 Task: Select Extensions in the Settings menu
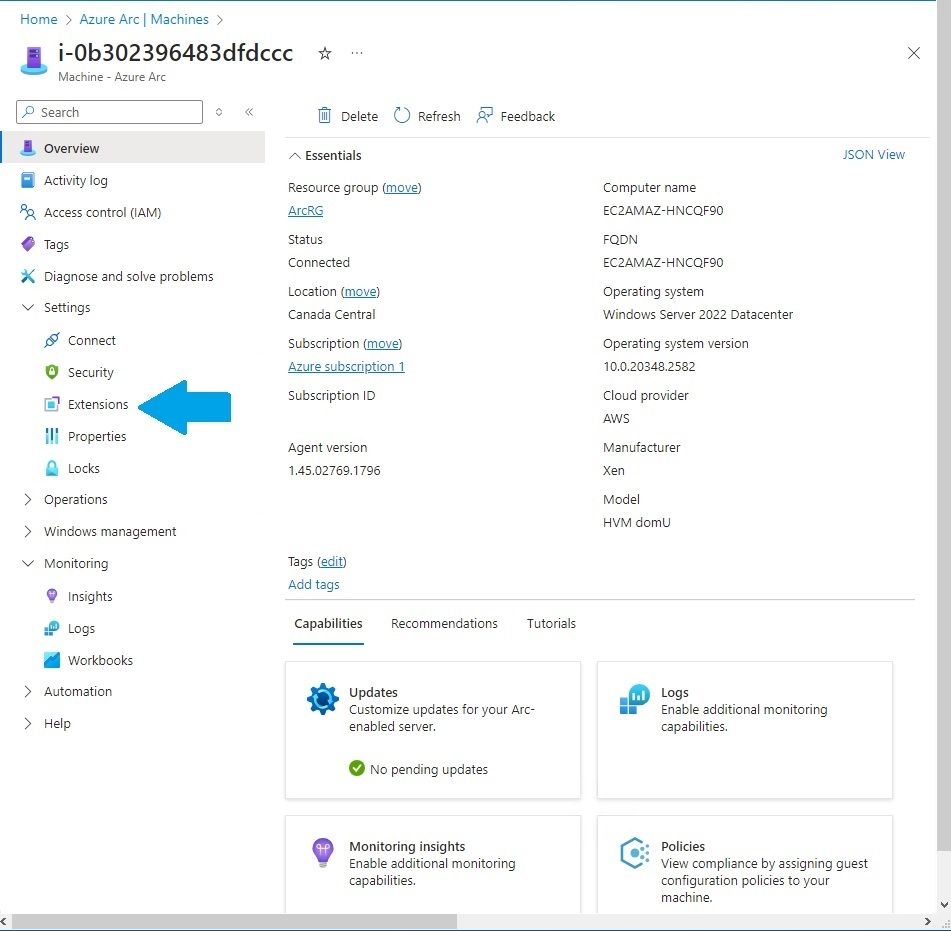click(98, 405)
